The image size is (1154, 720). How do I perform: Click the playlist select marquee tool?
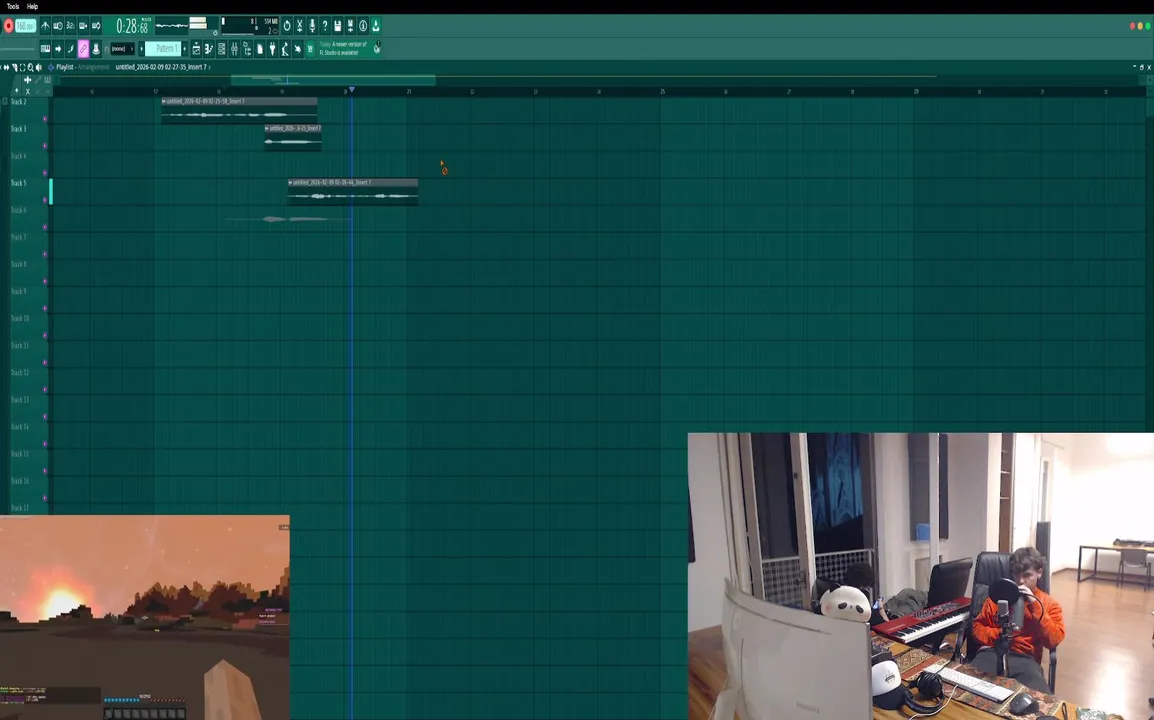[22, 67]
